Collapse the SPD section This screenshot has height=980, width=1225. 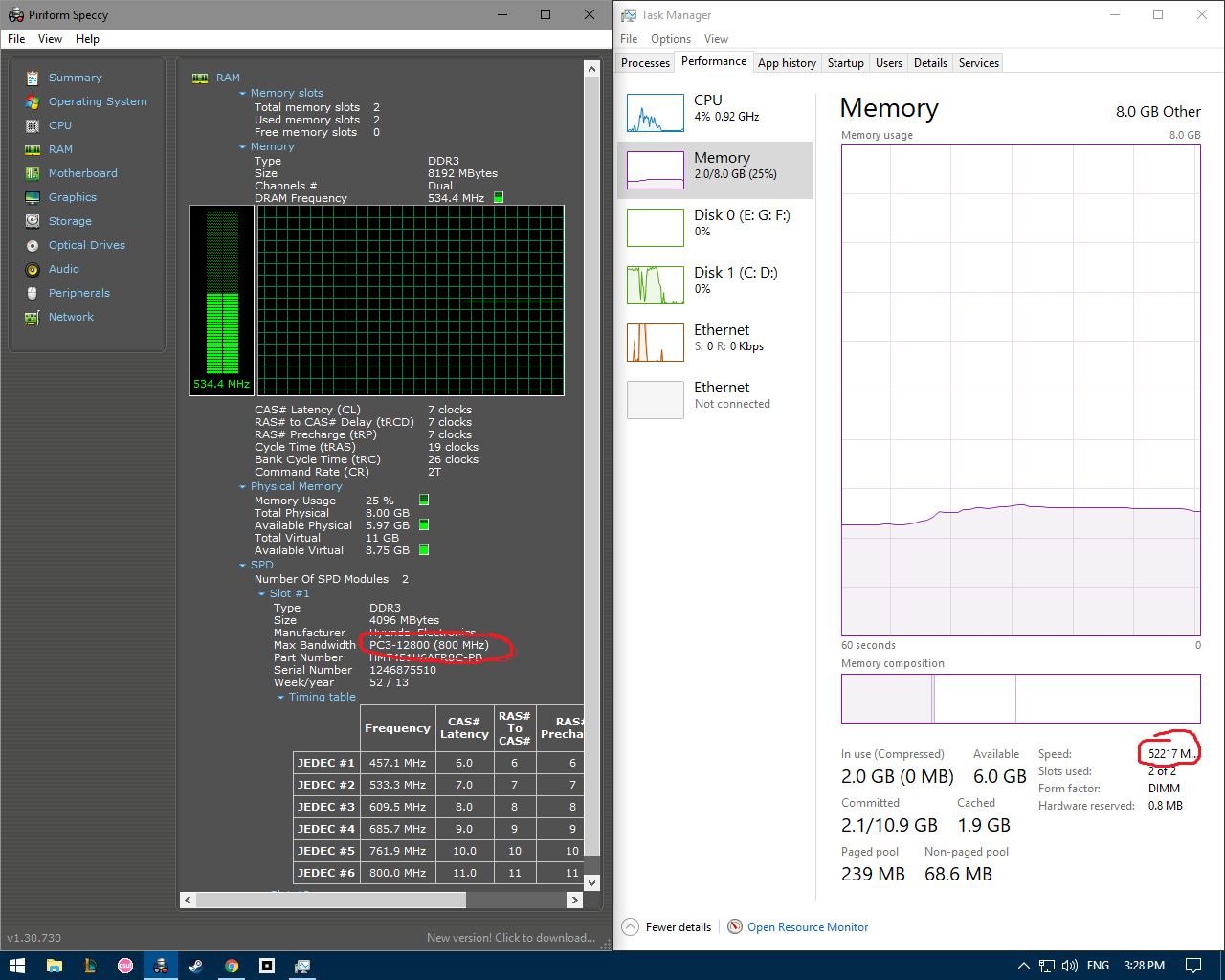click(x=243, y=566)
